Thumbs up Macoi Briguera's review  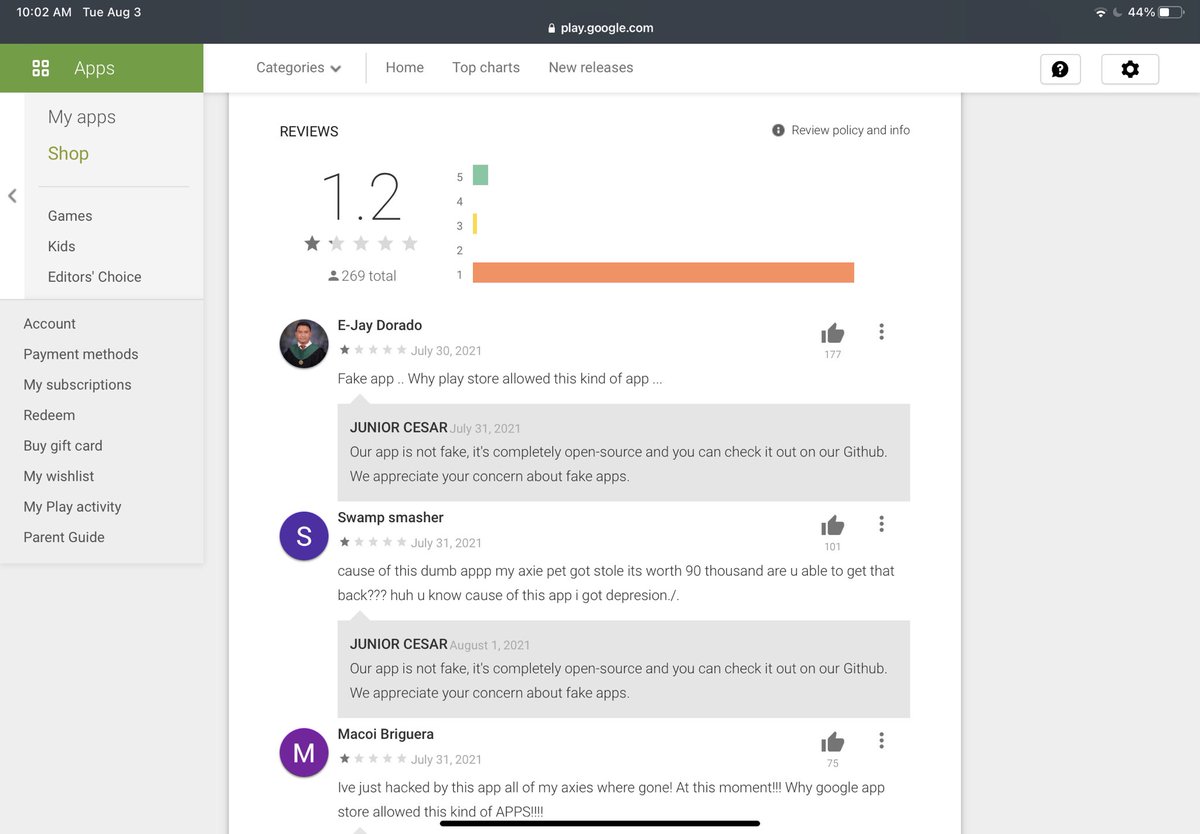click(x=832, y=742)
